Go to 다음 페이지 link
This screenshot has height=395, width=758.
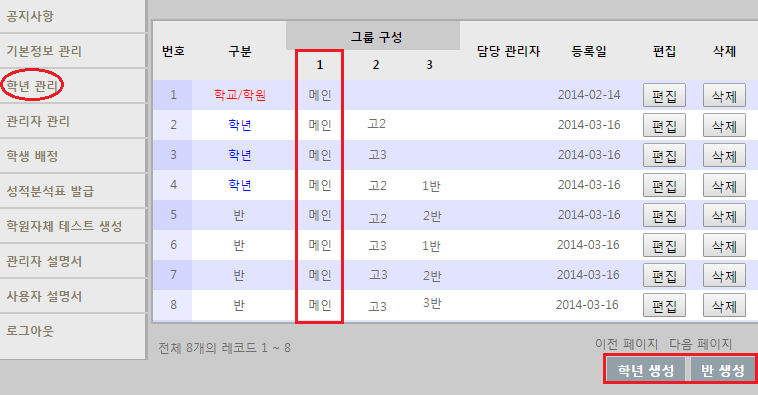click(700, 344)
